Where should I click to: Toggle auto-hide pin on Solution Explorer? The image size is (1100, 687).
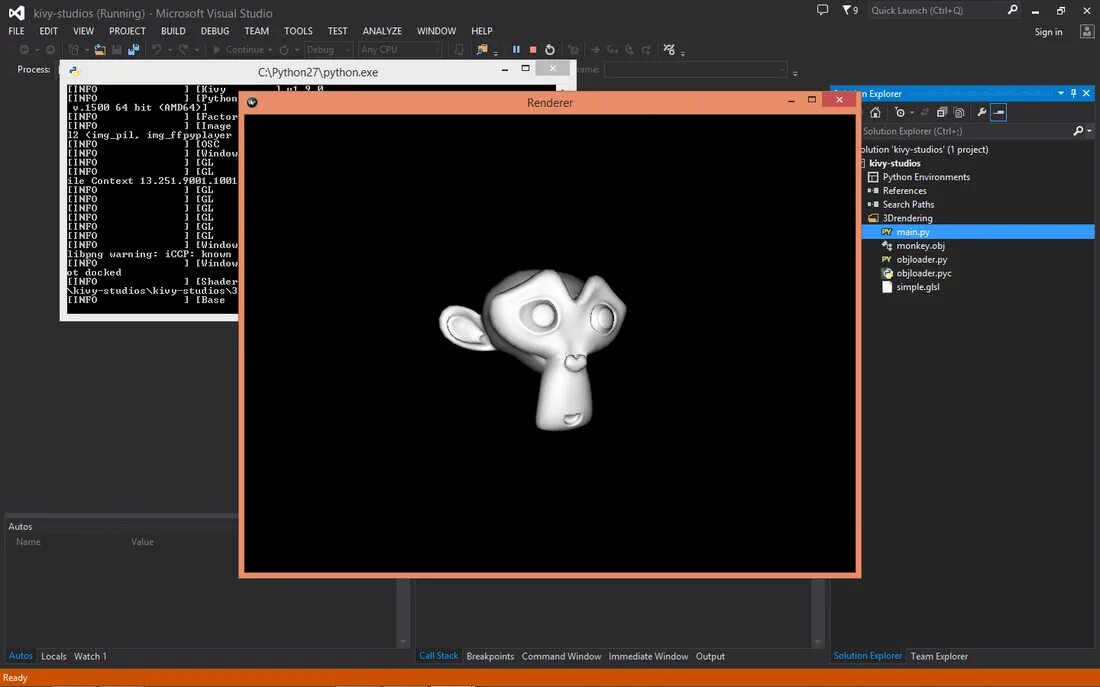(x=1073, y=93)
